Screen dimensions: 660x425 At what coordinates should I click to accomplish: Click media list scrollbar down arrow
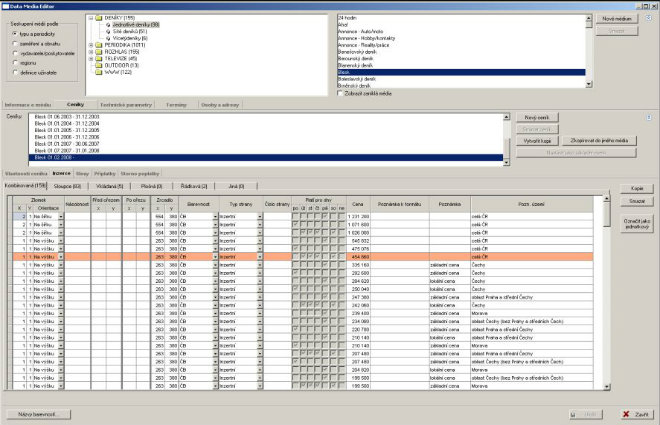click(589, 84)
